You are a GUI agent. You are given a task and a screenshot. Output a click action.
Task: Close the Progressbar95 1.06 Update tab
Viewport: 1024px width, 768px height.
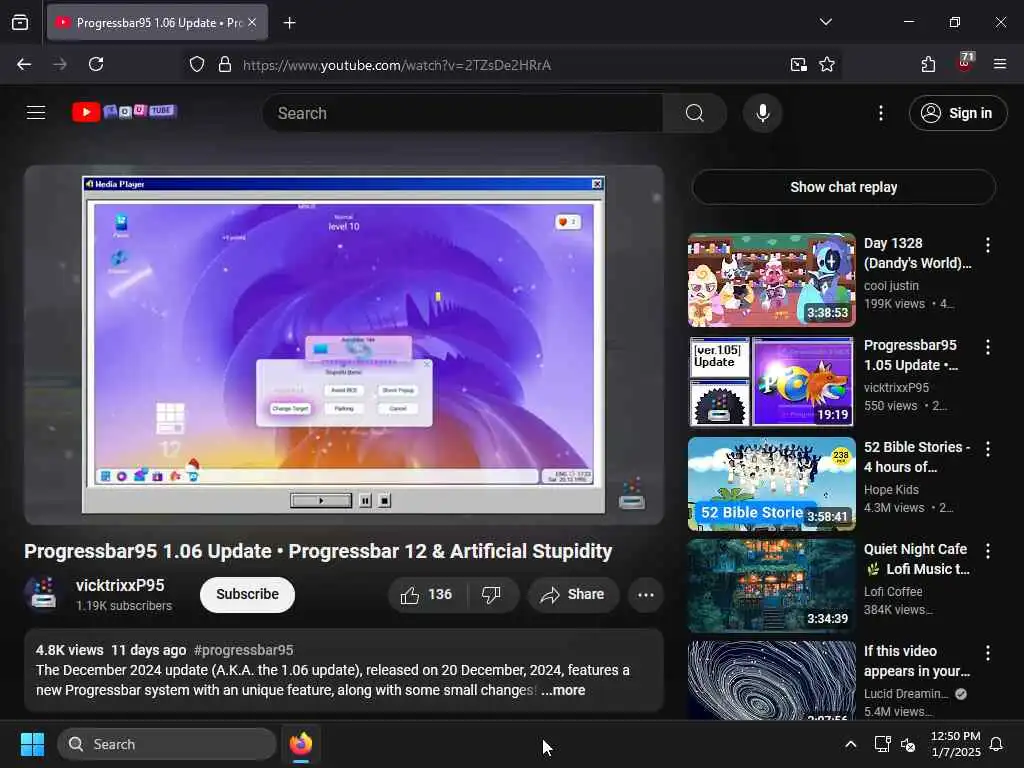[252, 22]
